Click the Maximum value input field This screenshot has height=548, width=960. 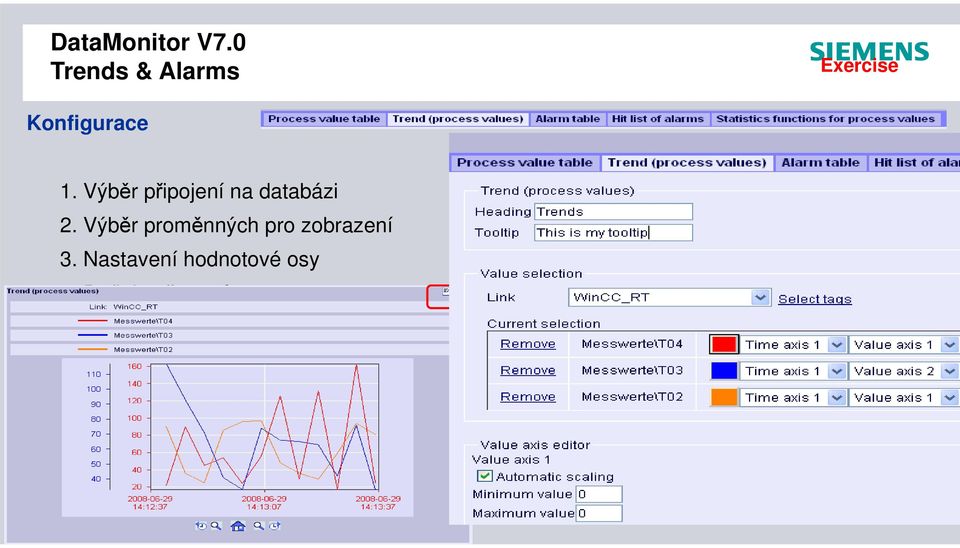(x=599, y=513)
